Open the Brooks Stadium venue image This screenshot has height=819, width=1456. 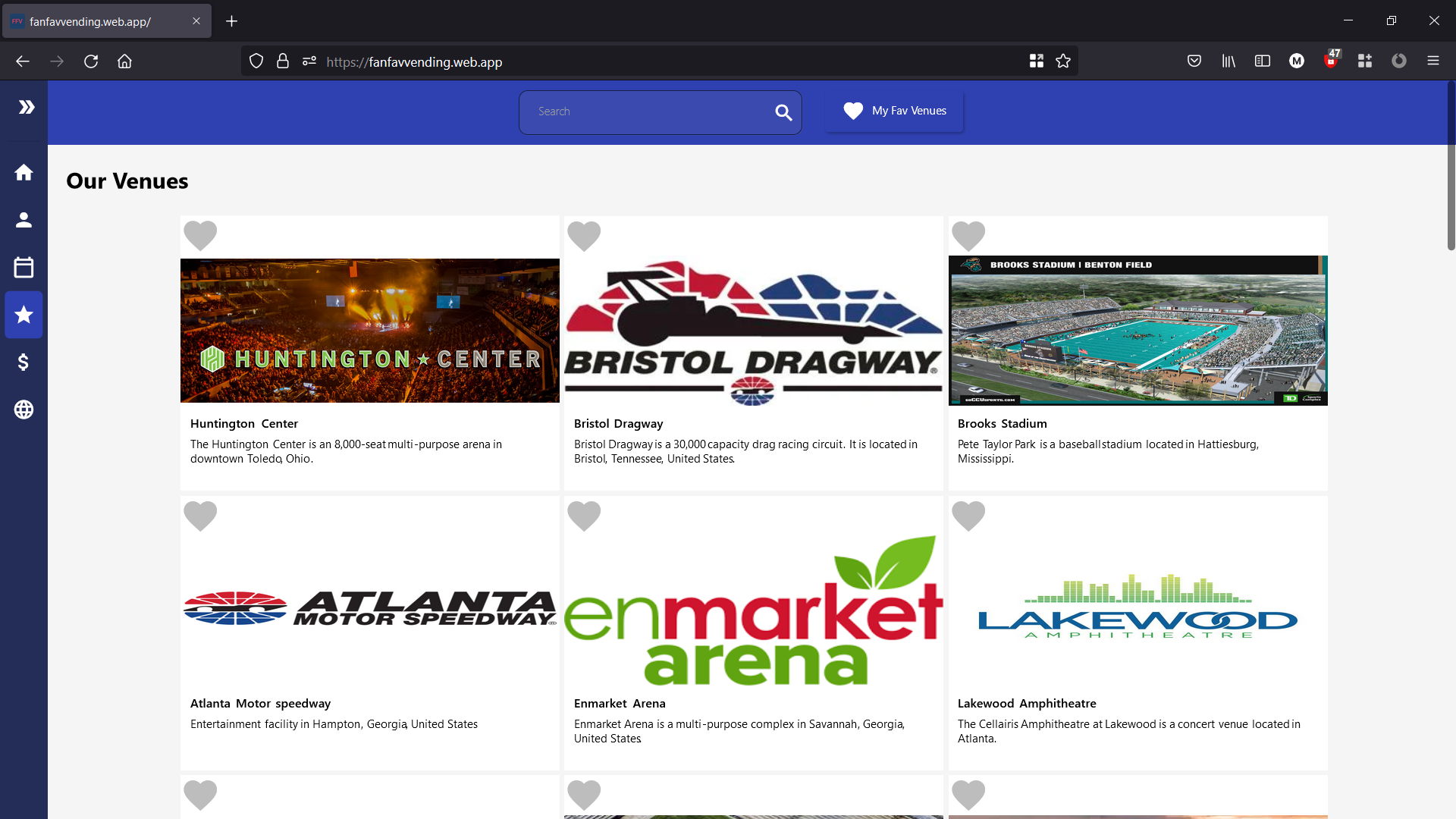[1137, 331]
